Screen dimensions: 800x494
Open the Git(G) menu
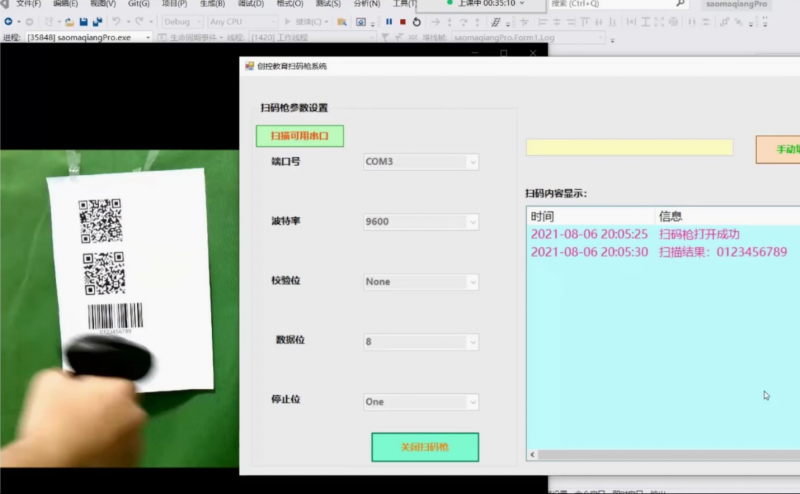click(x=139, y=4)
